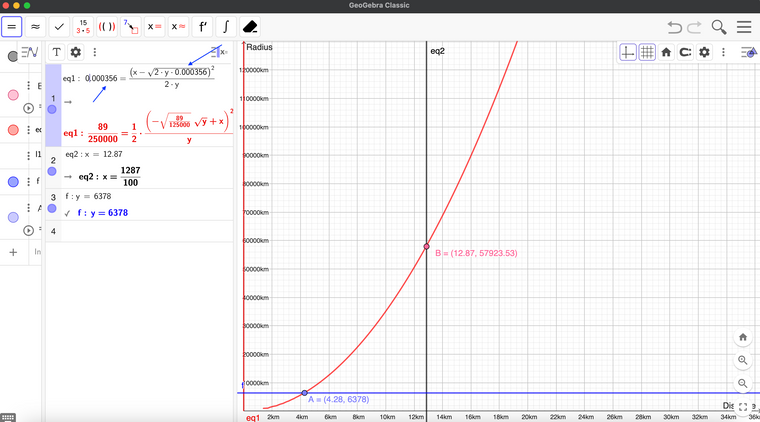Viewport: 760px width, 422px height.
Task: Open the Search magnifier in the toolbar
Action: click(719, 27)
